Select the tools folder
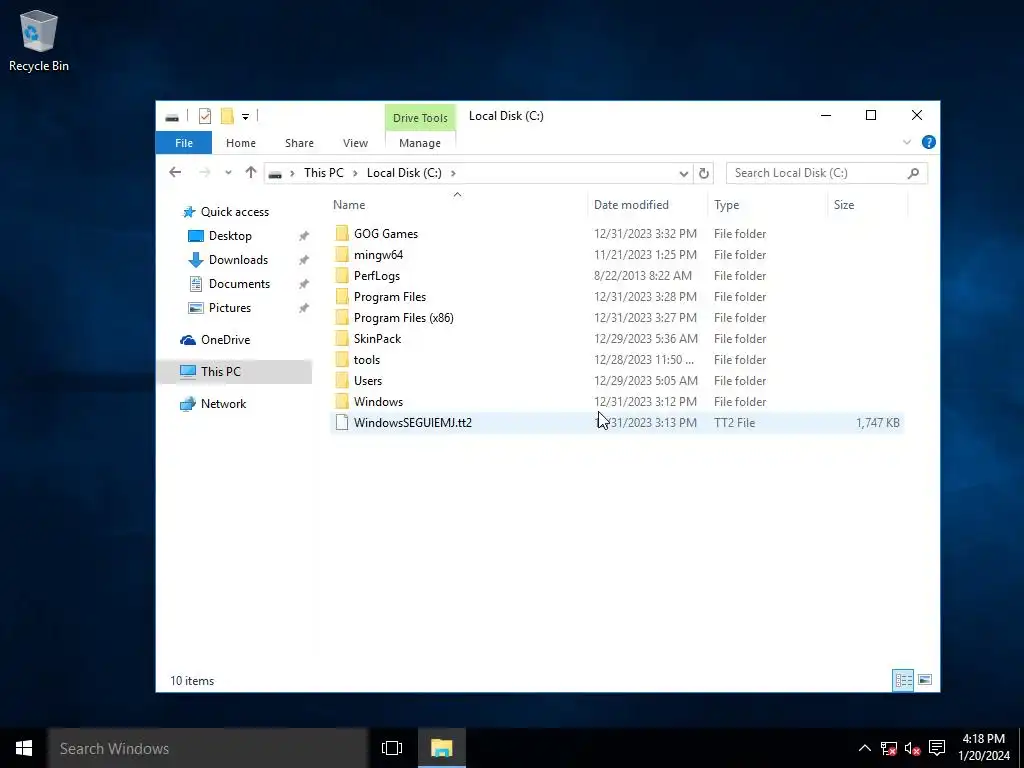 [366, 359]
